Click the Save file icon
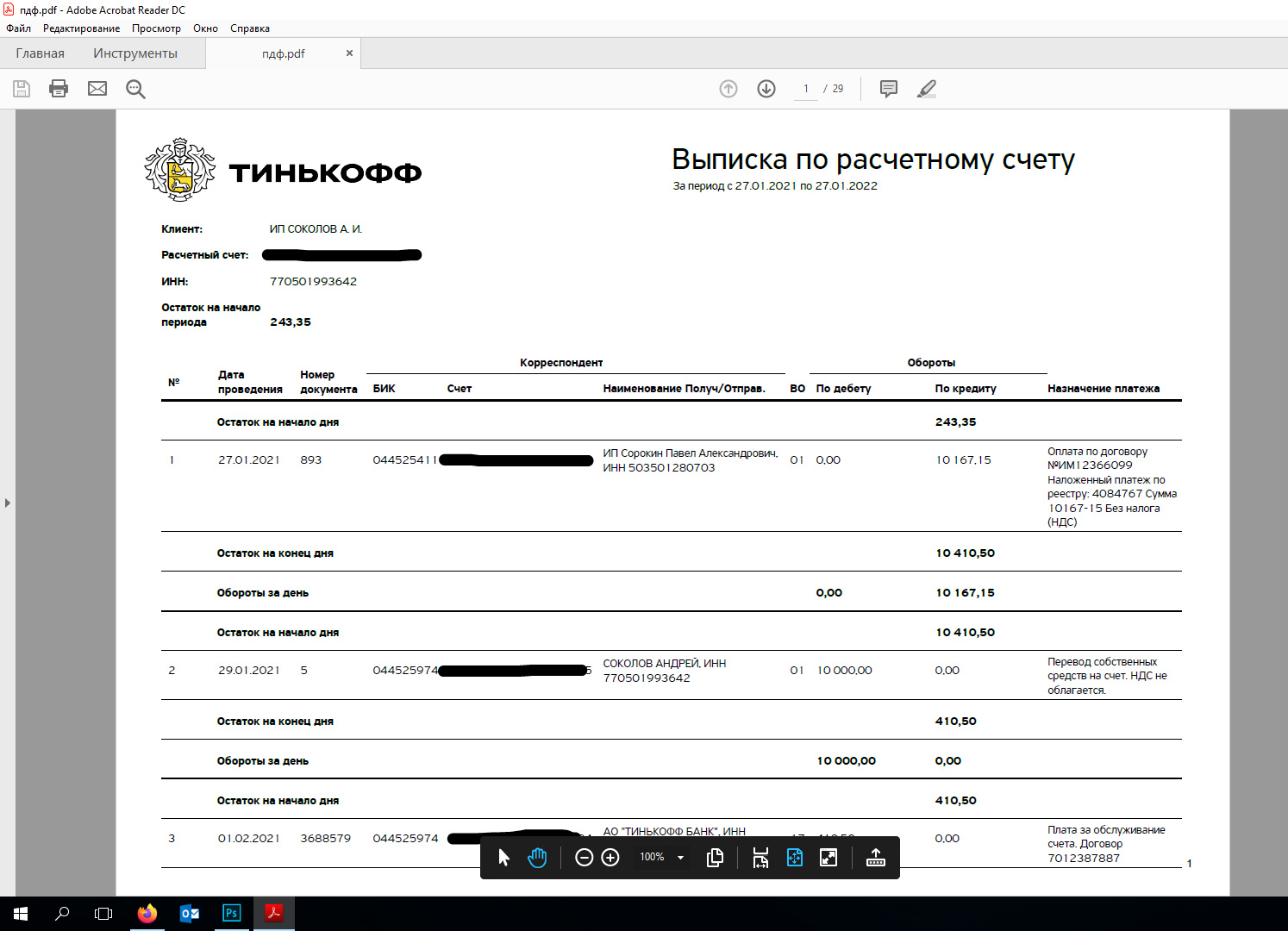 tap(22, 89)
